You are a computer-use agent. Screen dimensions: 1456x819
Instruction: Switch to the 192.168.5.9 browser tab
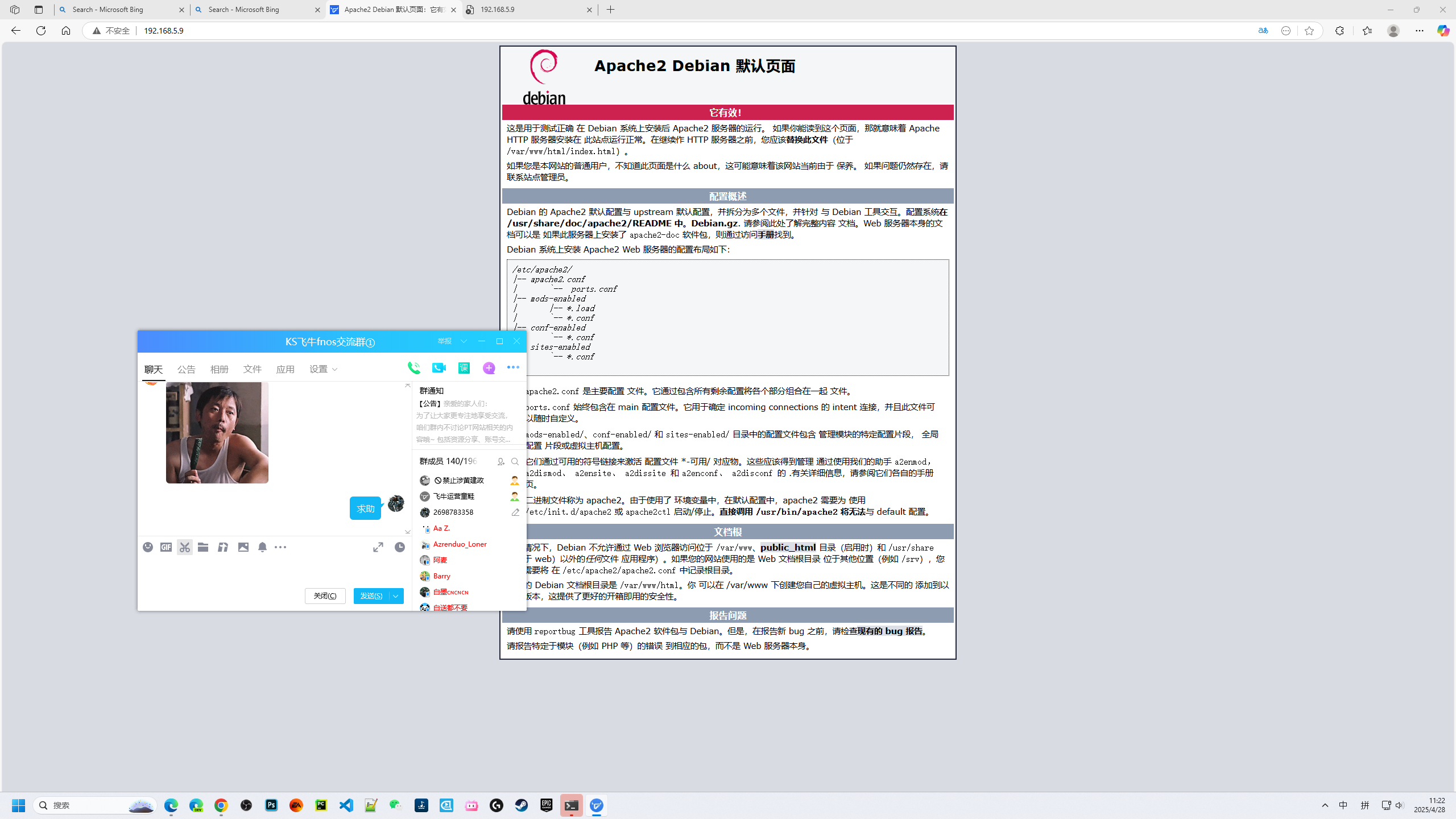(530, 10)
